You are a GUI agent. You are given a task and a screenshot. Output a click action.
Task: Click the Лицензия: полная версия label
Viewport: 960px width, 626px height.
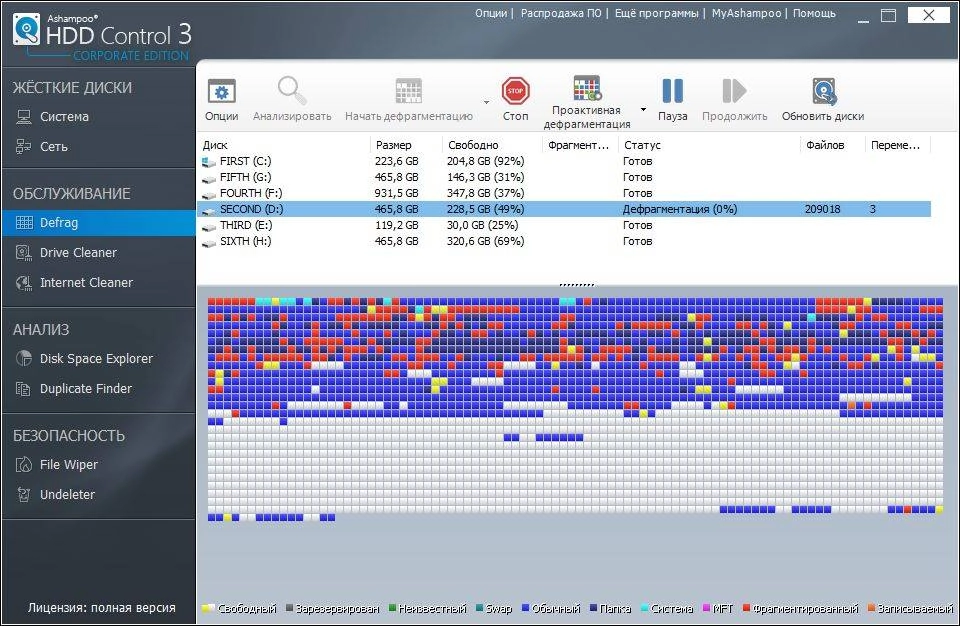(102, 608)
